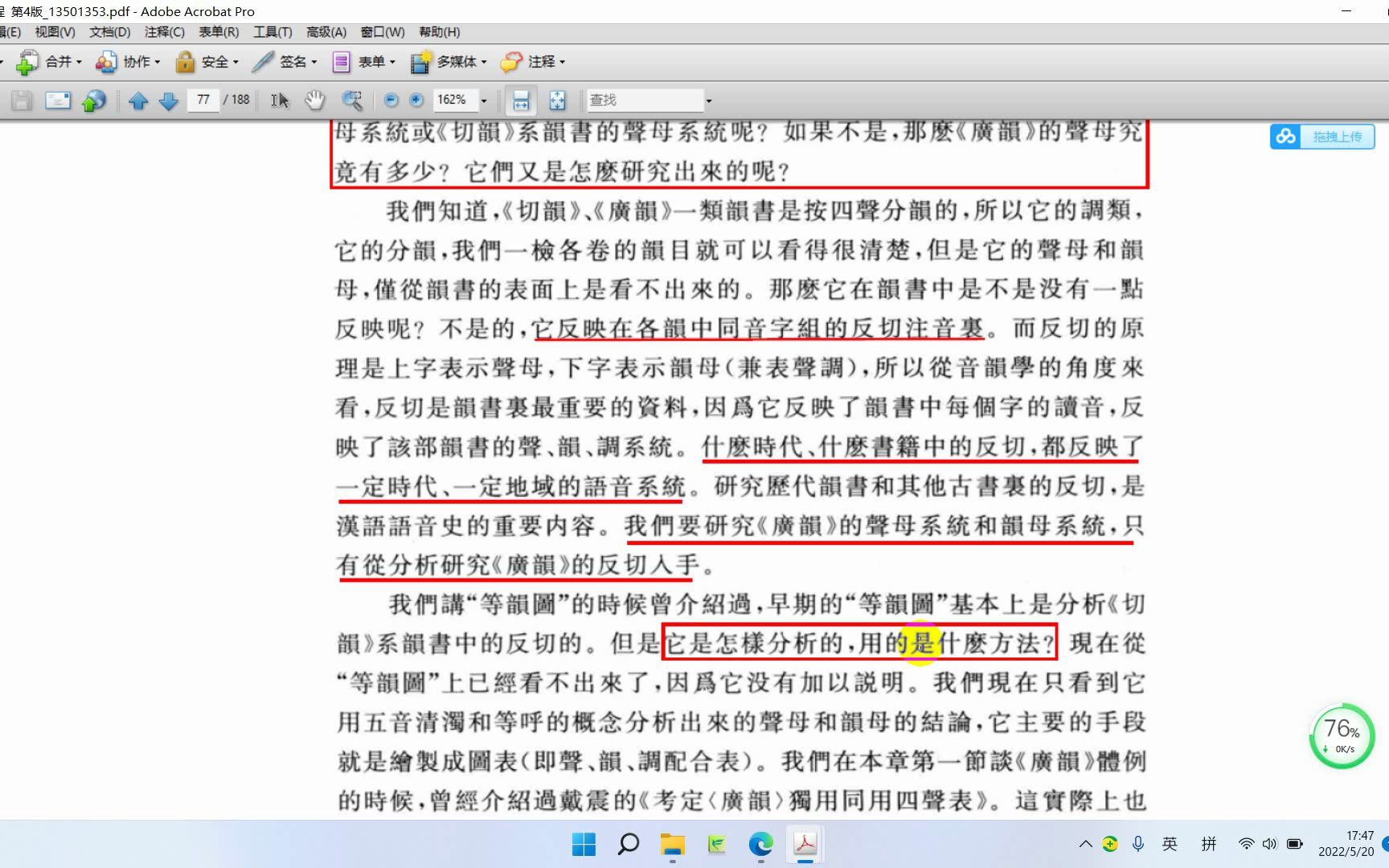
Task: Click the combine files green plus icon
Action: (x=27, y=62)
